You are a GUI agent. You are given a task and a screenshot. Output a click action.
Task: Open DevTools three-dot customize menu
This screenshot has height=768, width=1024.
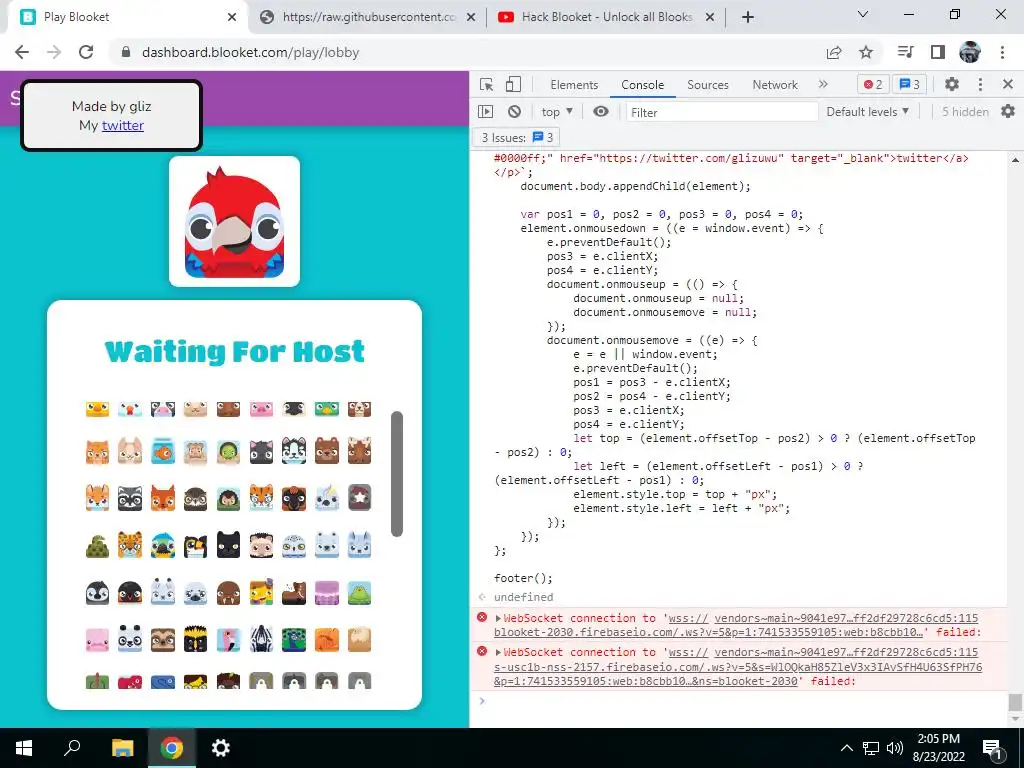(x=980, y=84)
